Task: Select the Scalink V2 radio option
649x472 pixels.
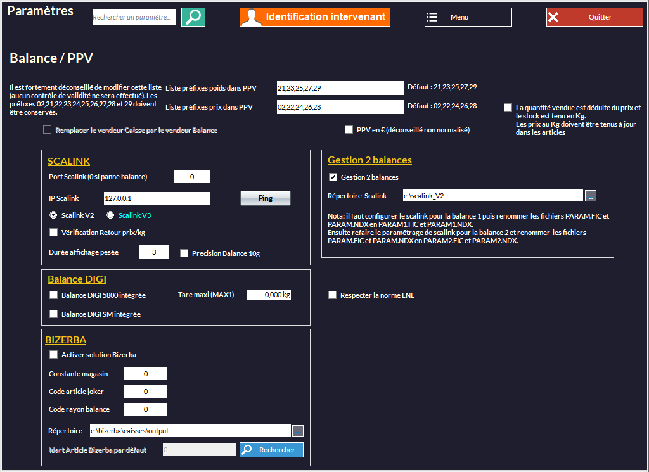Action: point(53,214)
